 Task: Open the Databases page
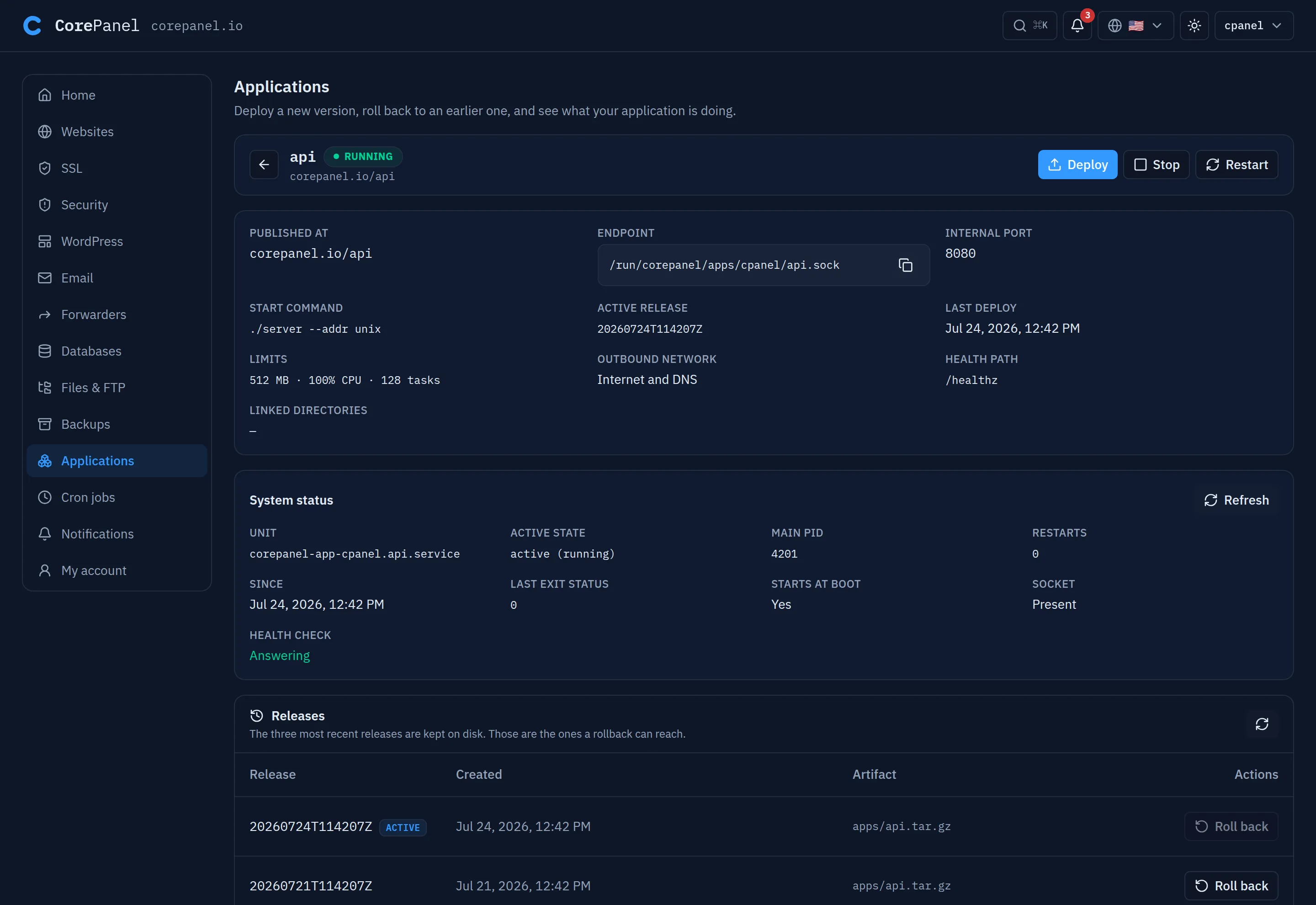(117, 351)
